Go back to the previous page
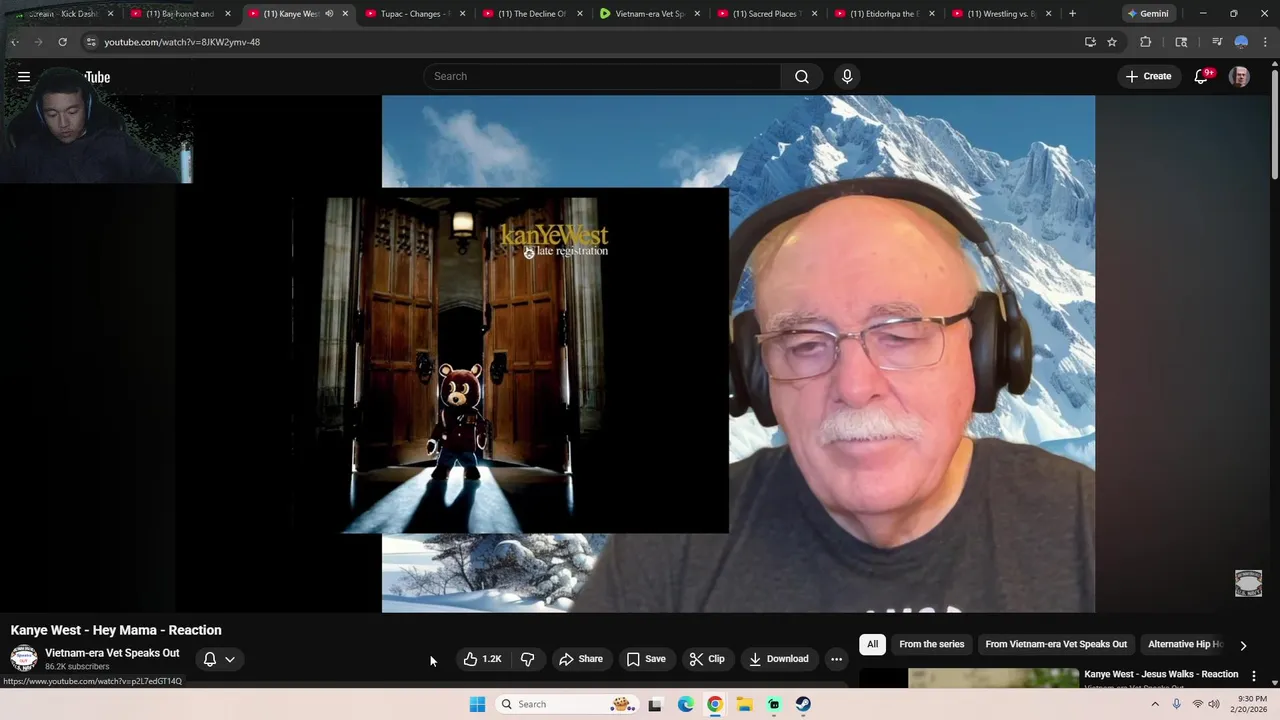1280x720 pixels. (x=14, y=42)
